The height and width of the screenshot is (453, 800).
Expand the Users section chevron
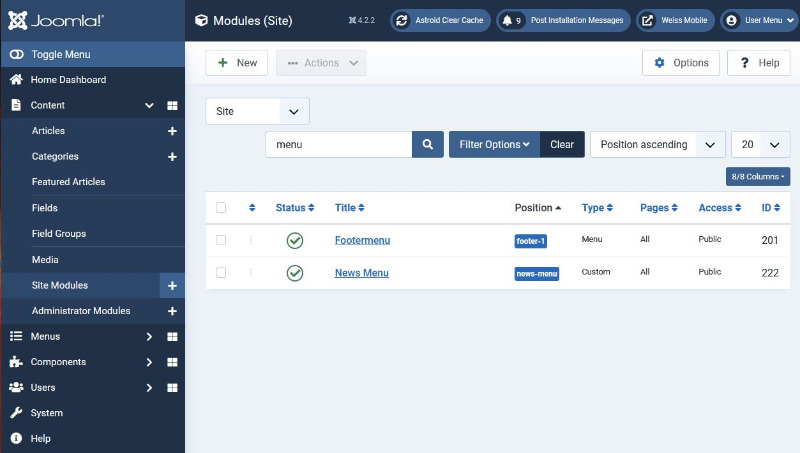click(149, 388)
